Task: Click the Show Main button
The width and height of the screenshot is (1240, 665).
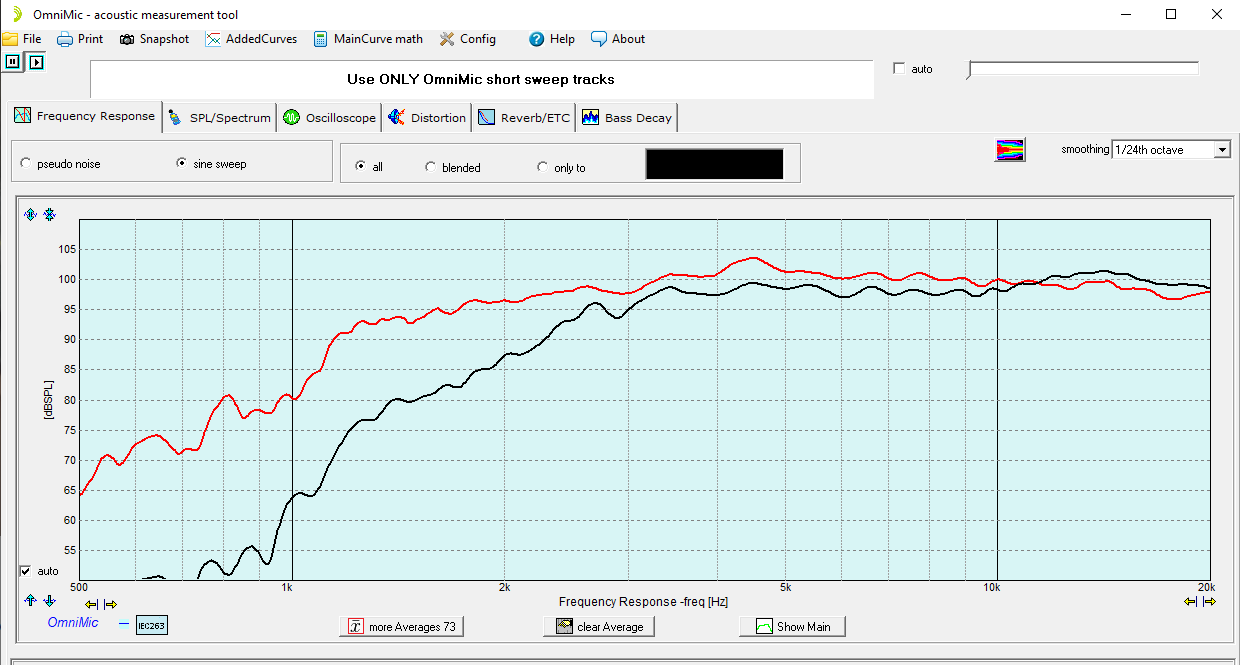Action: pos(792,627)
